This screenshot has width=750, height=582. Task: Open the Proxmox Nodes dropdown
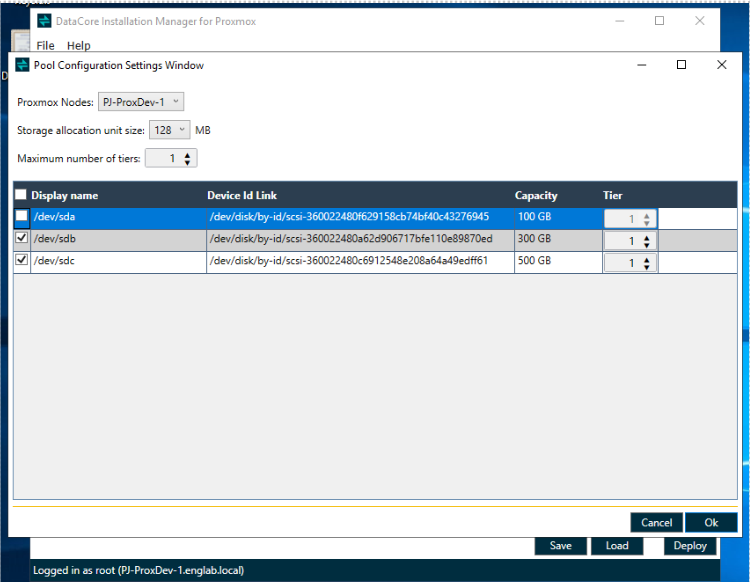(141, 102)
